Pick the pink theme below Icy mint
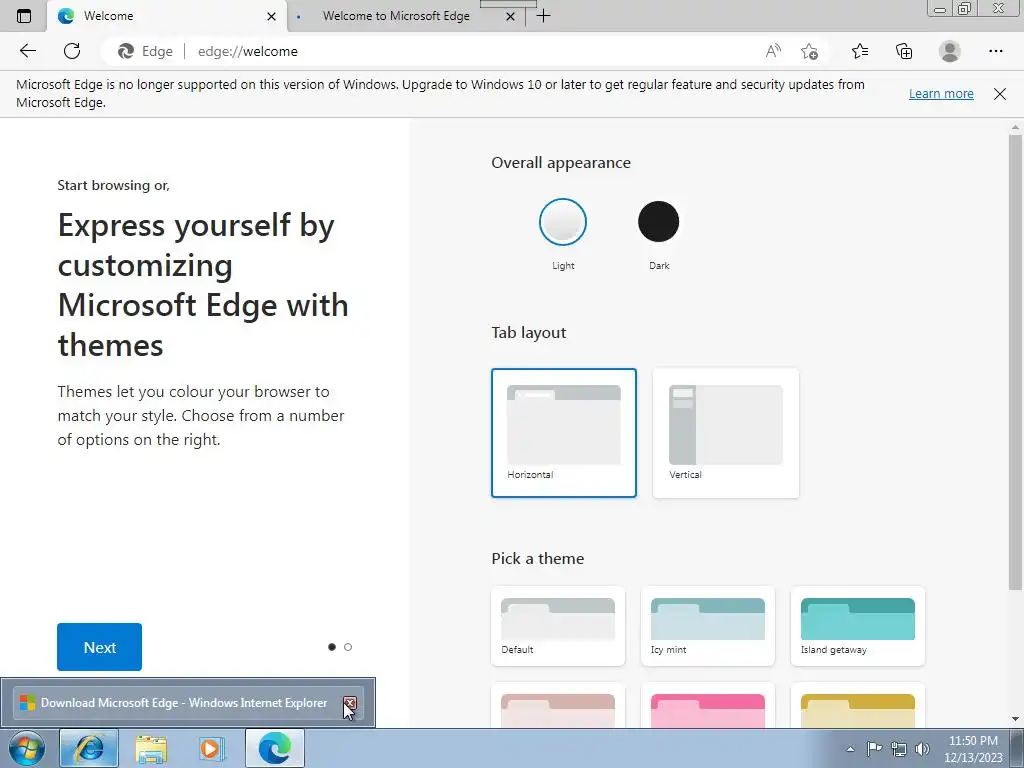1024x768 pixels. click(708, 706)
